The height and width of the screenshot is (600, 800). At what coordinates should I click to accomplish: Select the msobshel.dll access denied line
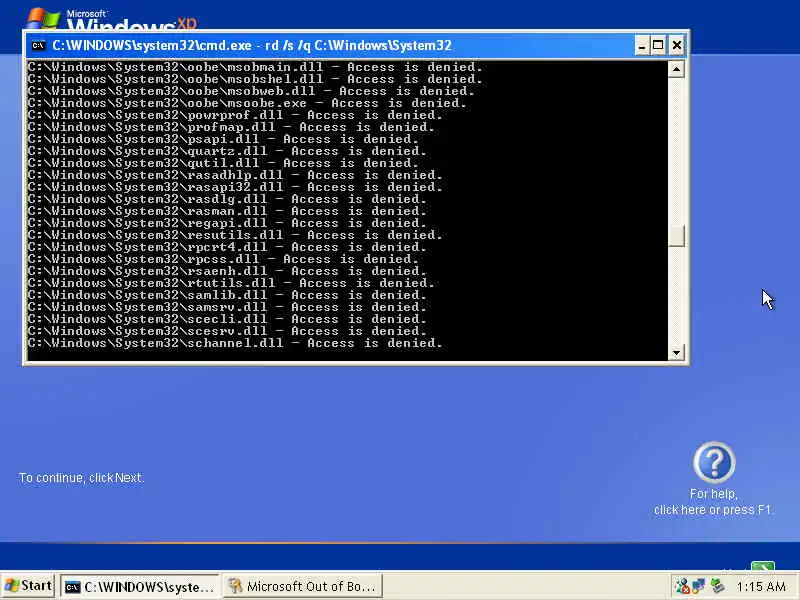pyautogui.click(x=255, y=79)
